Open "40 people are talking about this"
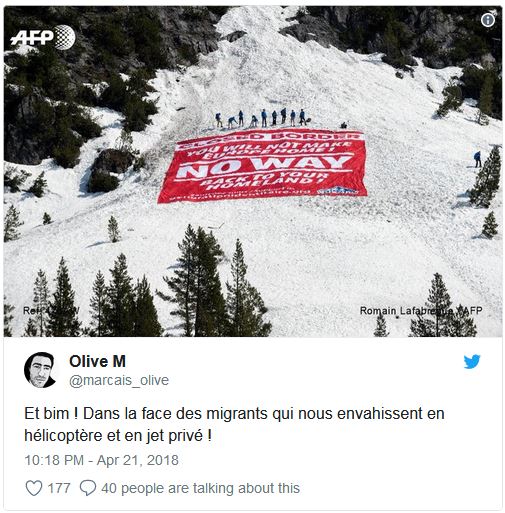 point(201,488)
